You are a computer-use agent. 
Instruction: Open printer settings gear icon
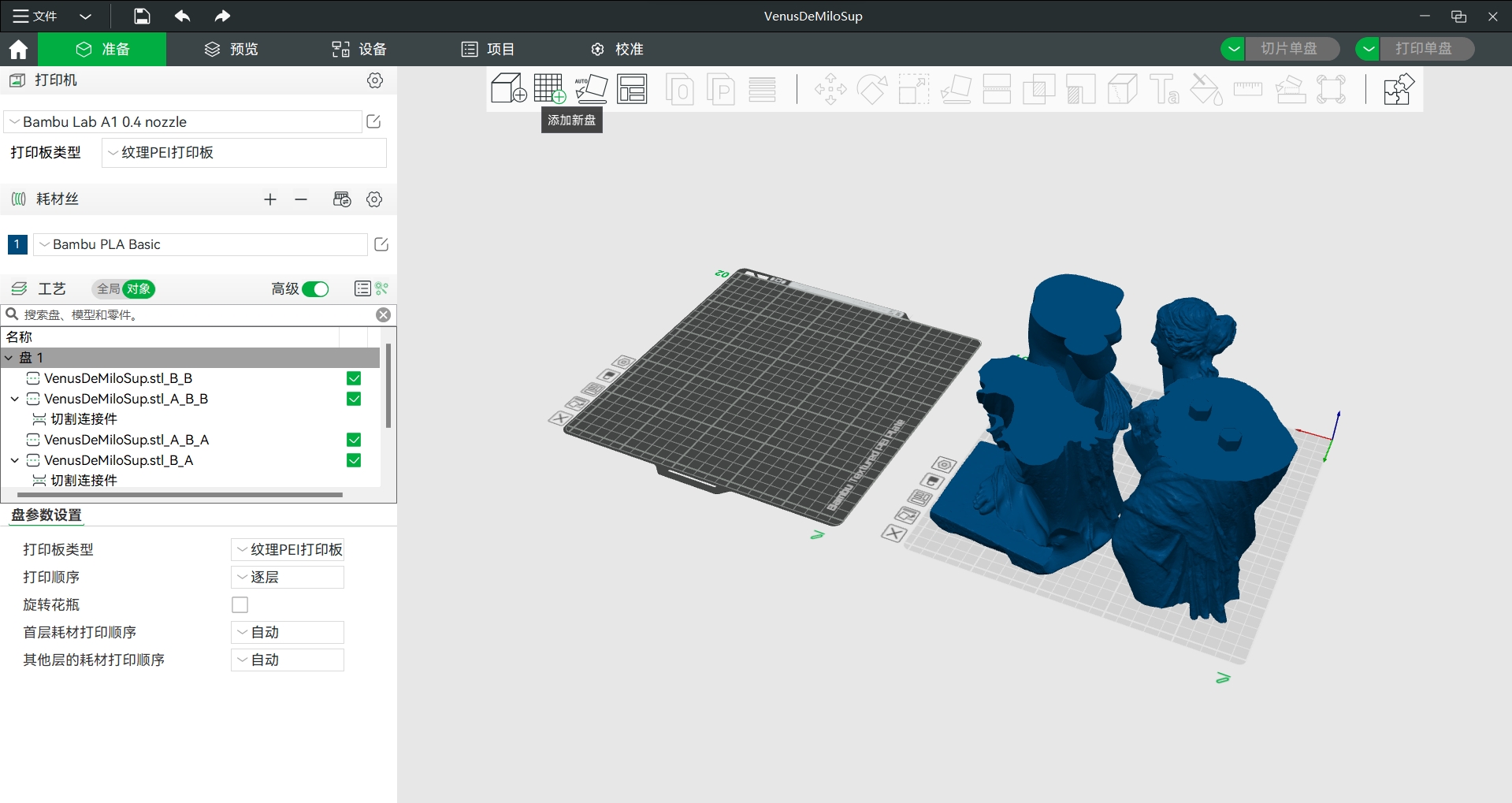pos(375,80)
